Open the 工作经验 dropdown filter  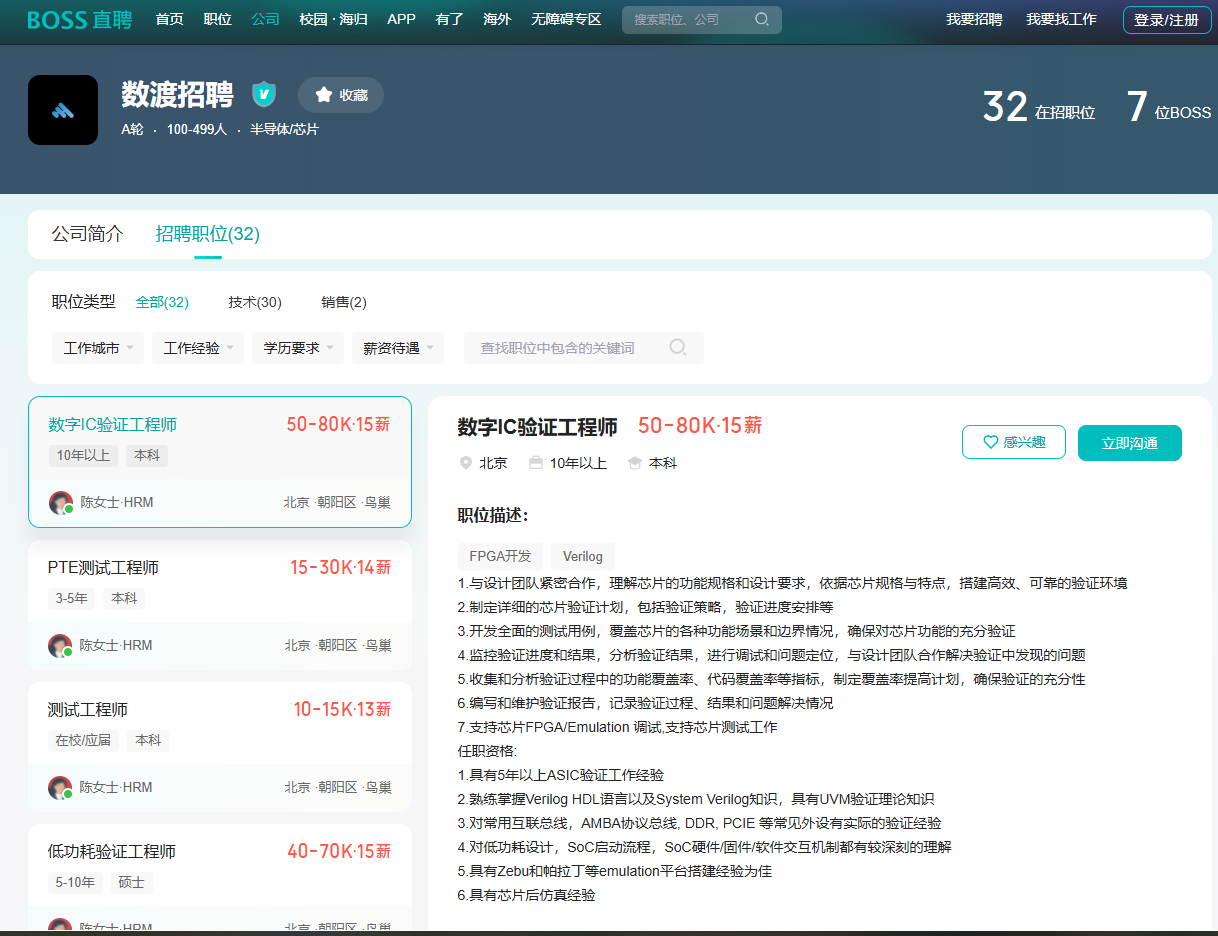tap(198, 348)
